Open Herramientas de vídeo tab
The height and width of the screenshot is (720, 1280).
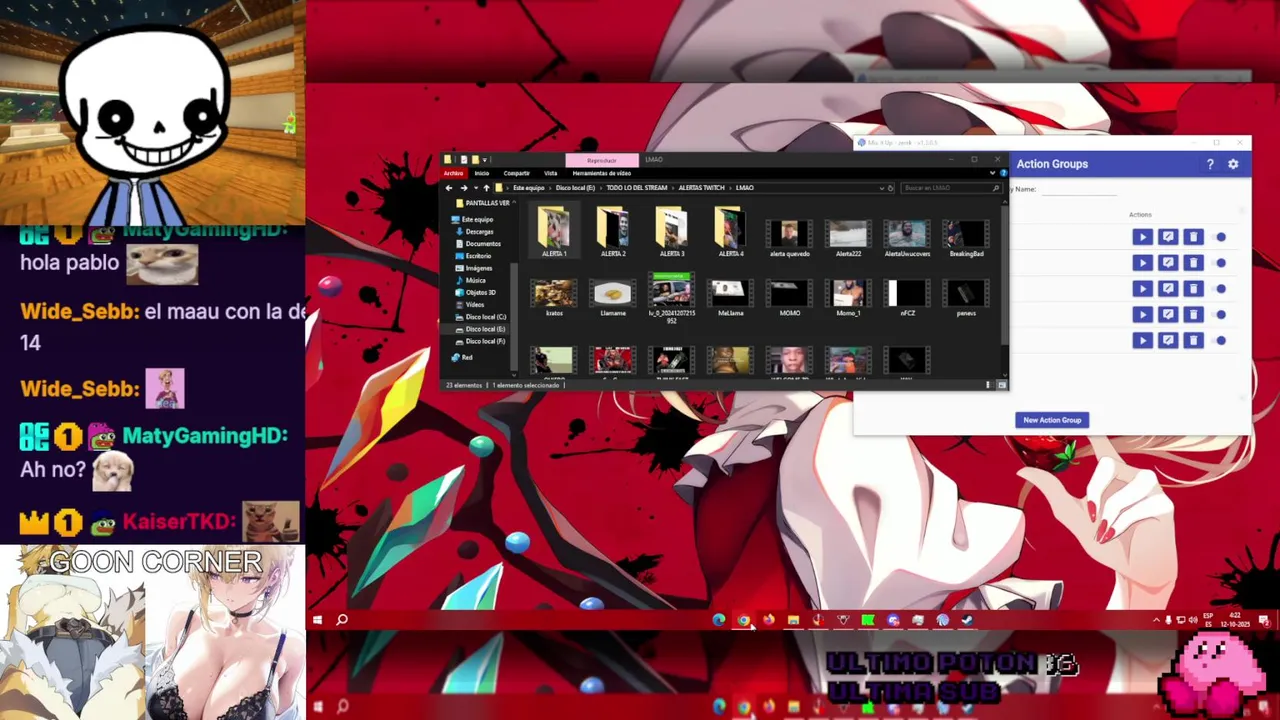(x=602, y=173)
